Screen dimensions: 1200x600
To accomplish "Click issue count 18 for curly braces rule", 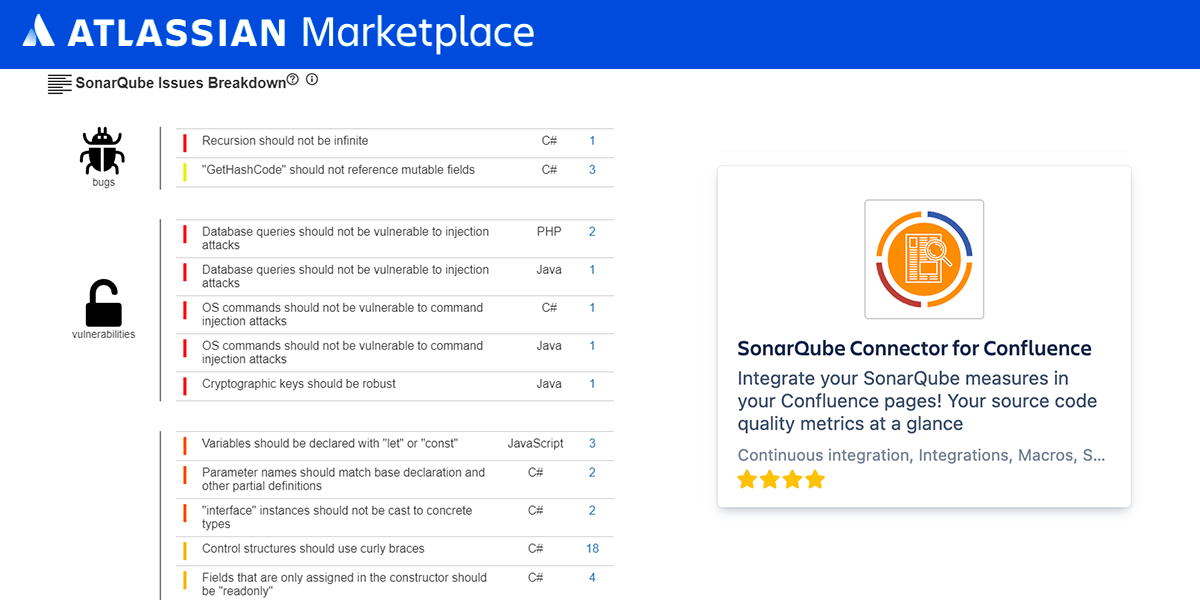I will pos(592,549).
